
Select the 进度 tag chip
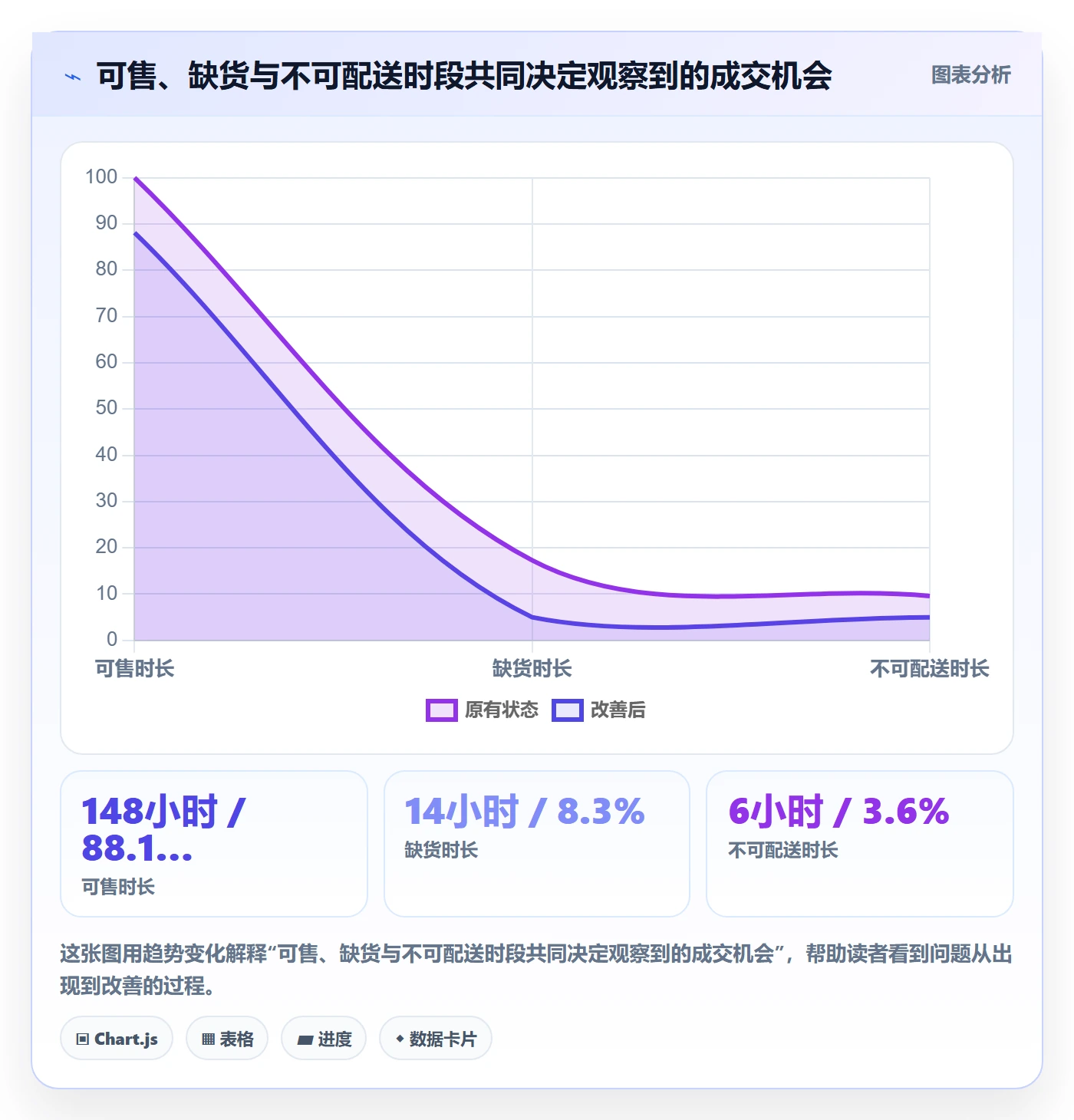tap(324, 1039)
